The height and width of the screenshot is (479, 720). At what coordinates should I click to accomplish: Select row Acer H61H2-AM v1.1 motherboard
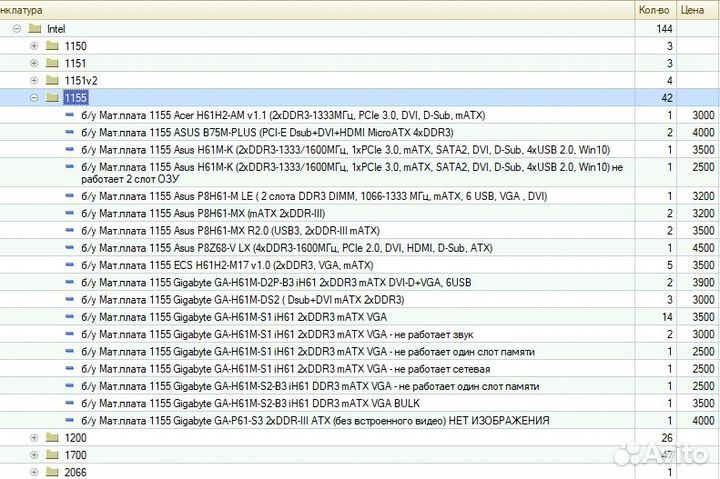point(360,115)
